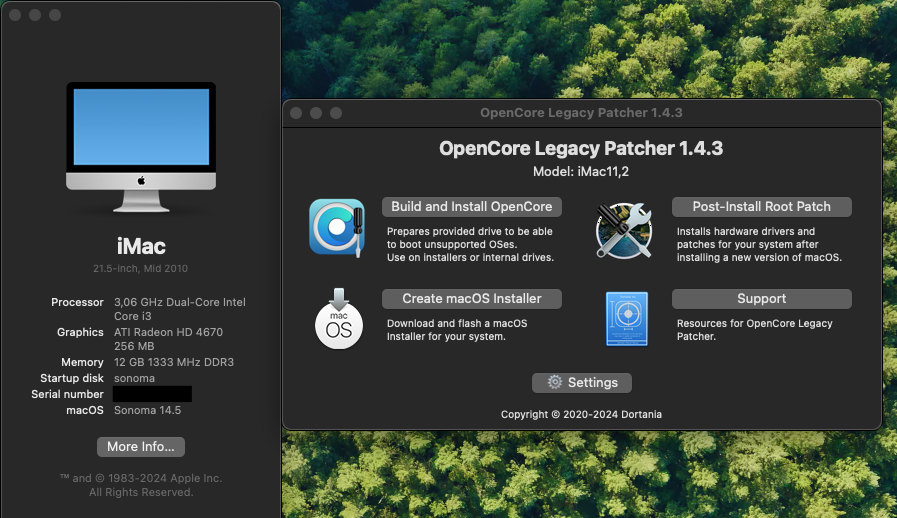Click '21.5-inch, Mid 2010' subtitle
The width and height of the screenshot is (897, 518).
pos(140,268)
